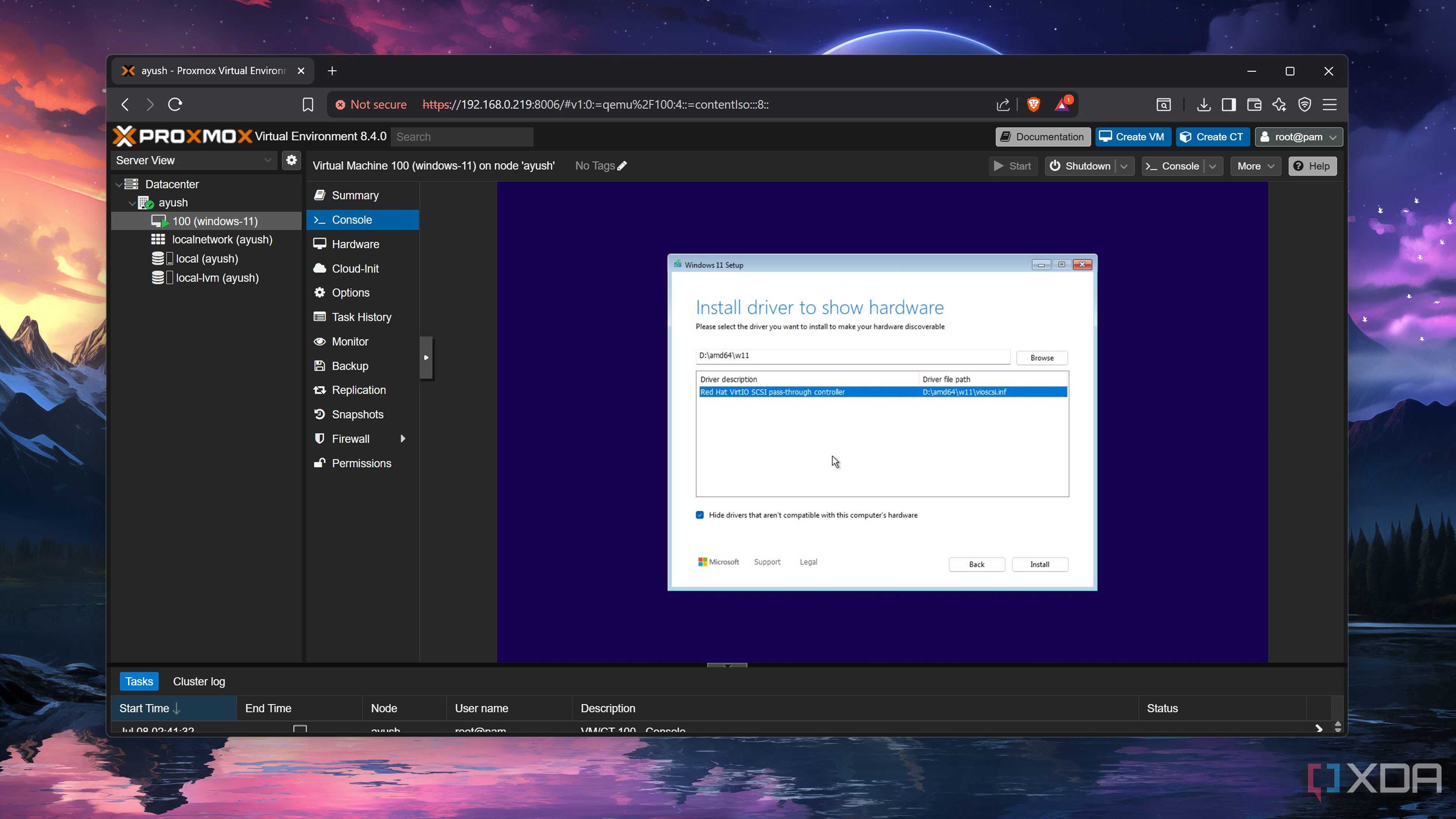This screenshot has height=819, width=1456.
Task: Open the Shutdown dropdown arrow
Action: (1123, 166)
